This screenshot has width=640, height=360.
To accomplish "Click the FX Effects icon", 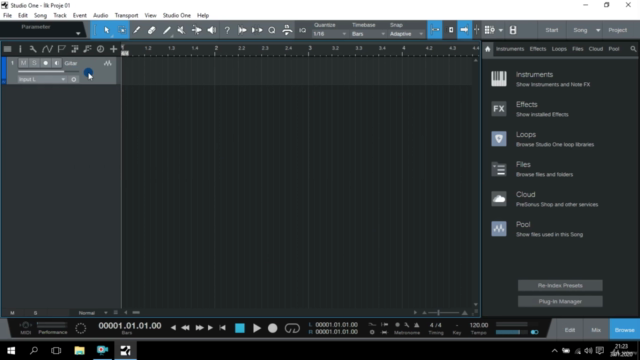I will [498, 109].
